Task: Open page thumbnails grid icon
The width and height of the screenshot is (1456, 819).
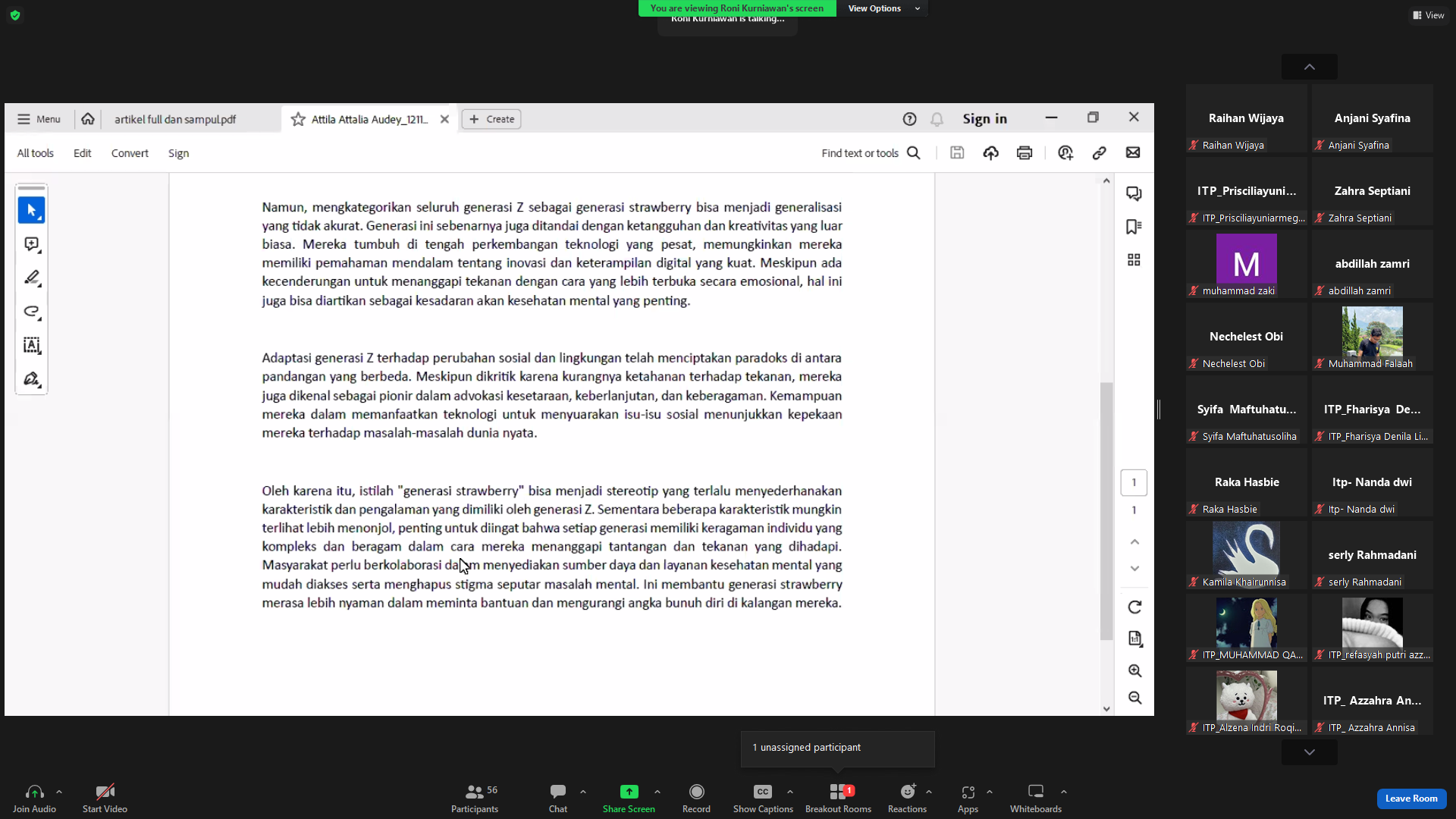Action: click(1134, 260)
